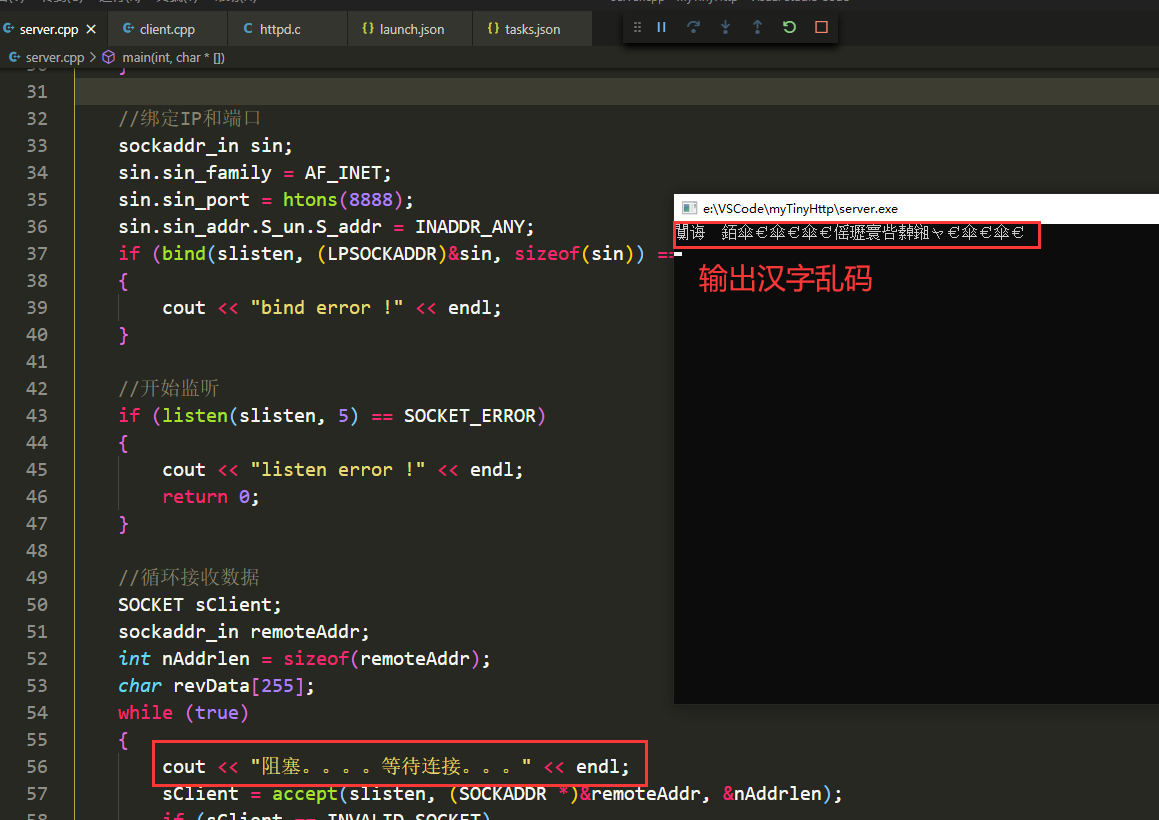Click line number 37 gutter to set breakpoint

[36, 253]
